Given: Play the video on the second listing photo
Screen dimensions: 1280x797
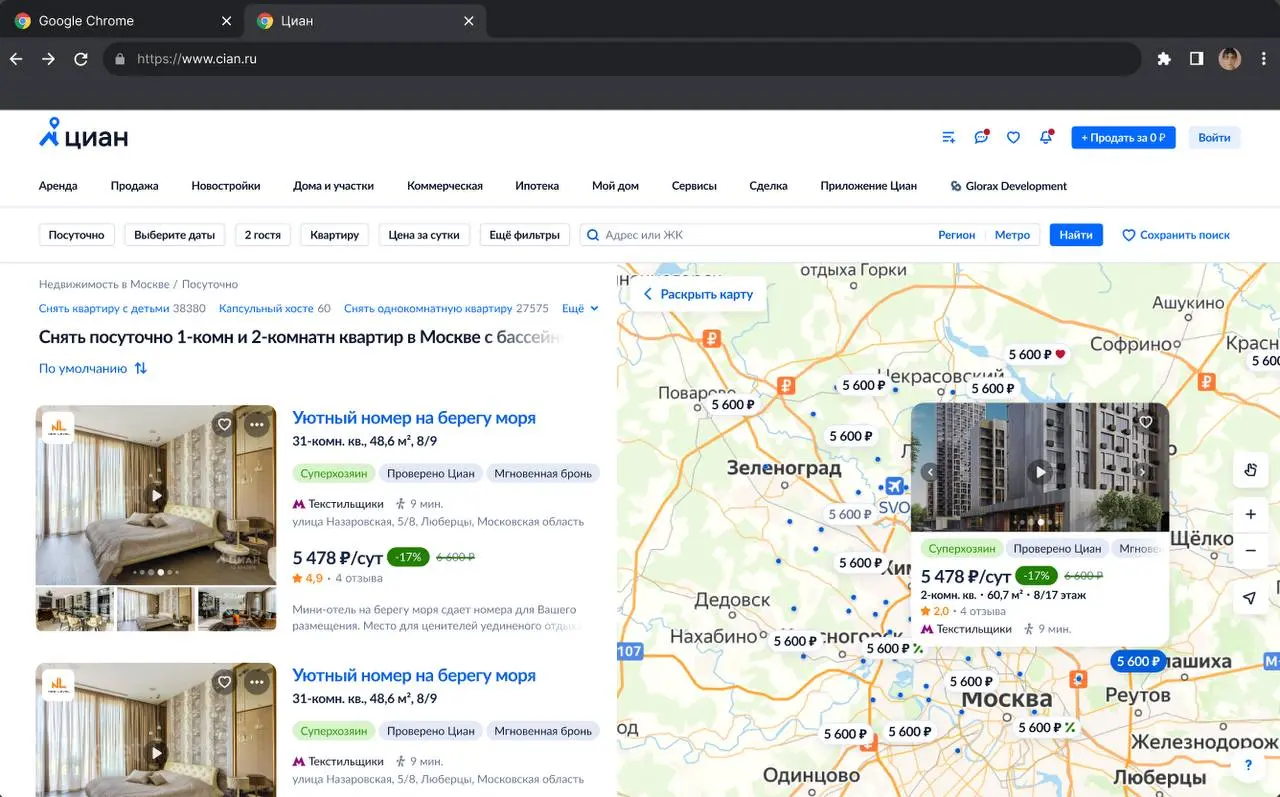Looking at the screenshot, I should (156, 753).
